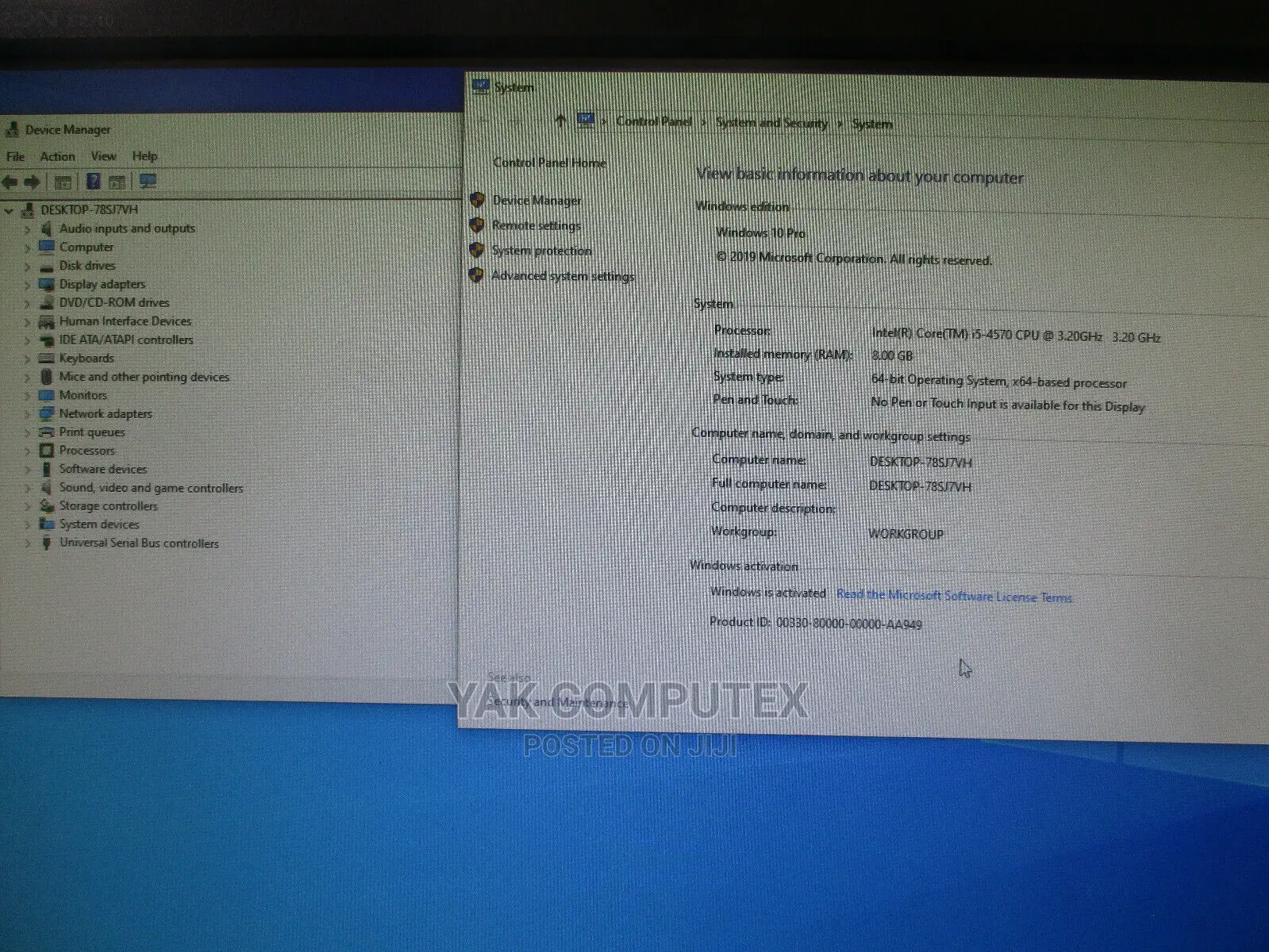Expand Audio inputs and outputs
This screenshot has width=1269, height=952.
point(27,229)
